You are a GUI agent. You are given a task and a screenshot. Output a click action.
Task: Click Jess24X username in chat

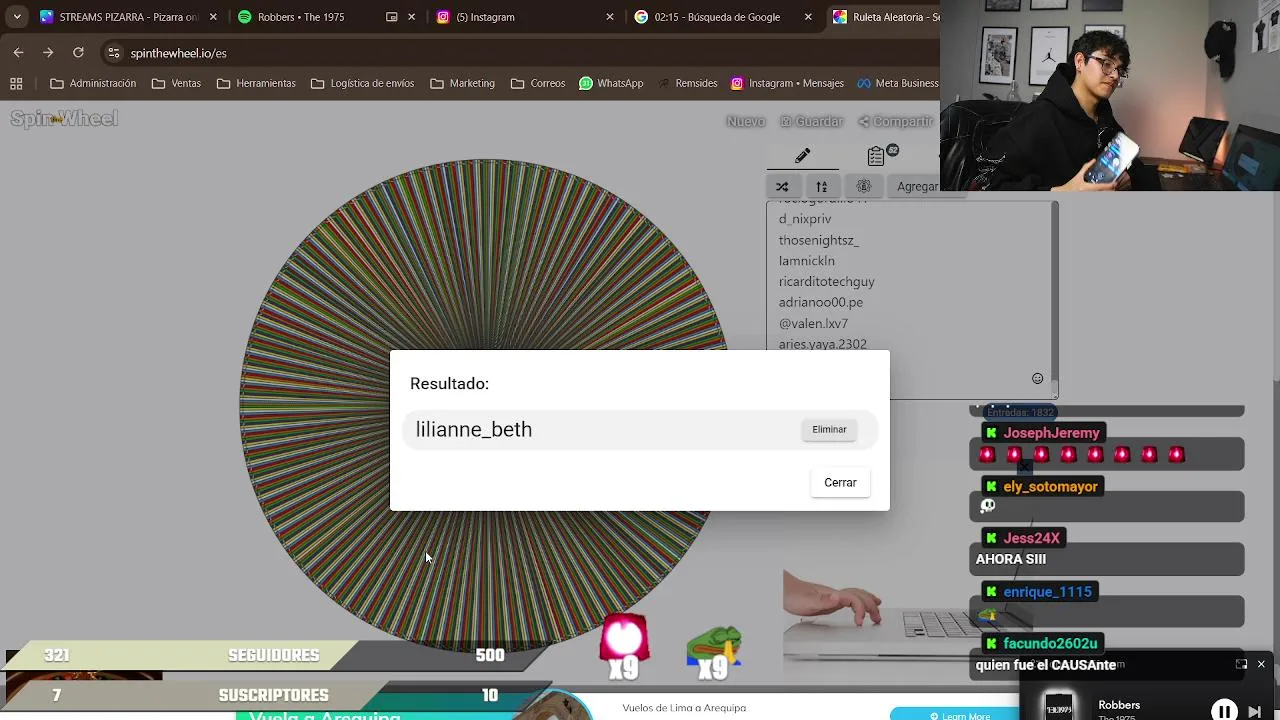(1031, 538)
